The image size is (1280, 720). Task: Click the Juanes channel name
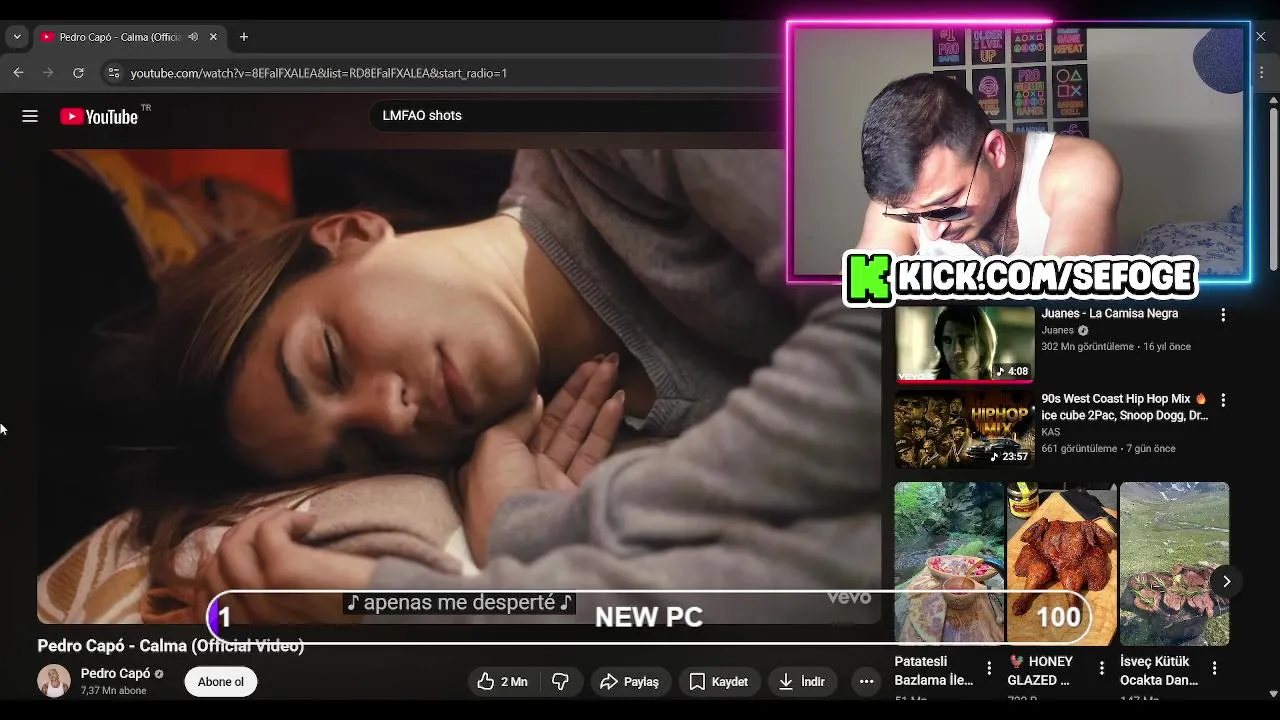coord(1057,330)
